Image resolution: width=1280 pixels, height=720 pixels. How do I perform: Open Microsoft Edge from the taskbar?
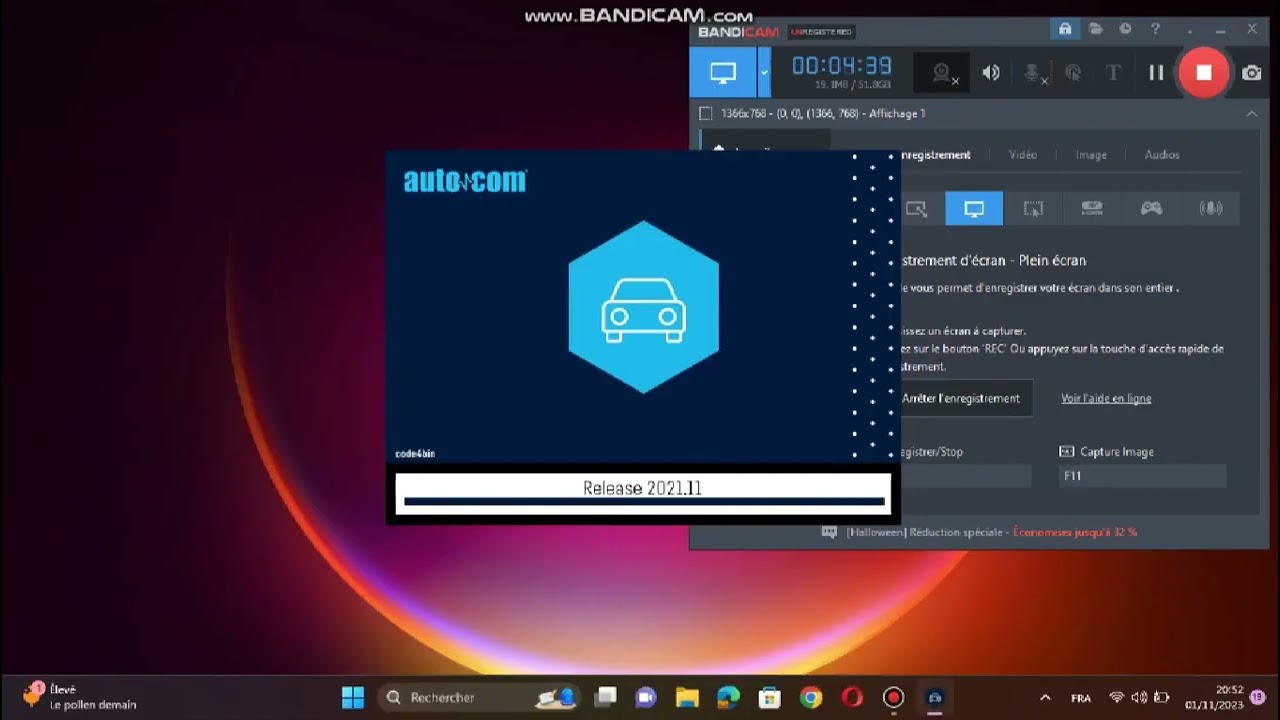click(x=728, y=697)
